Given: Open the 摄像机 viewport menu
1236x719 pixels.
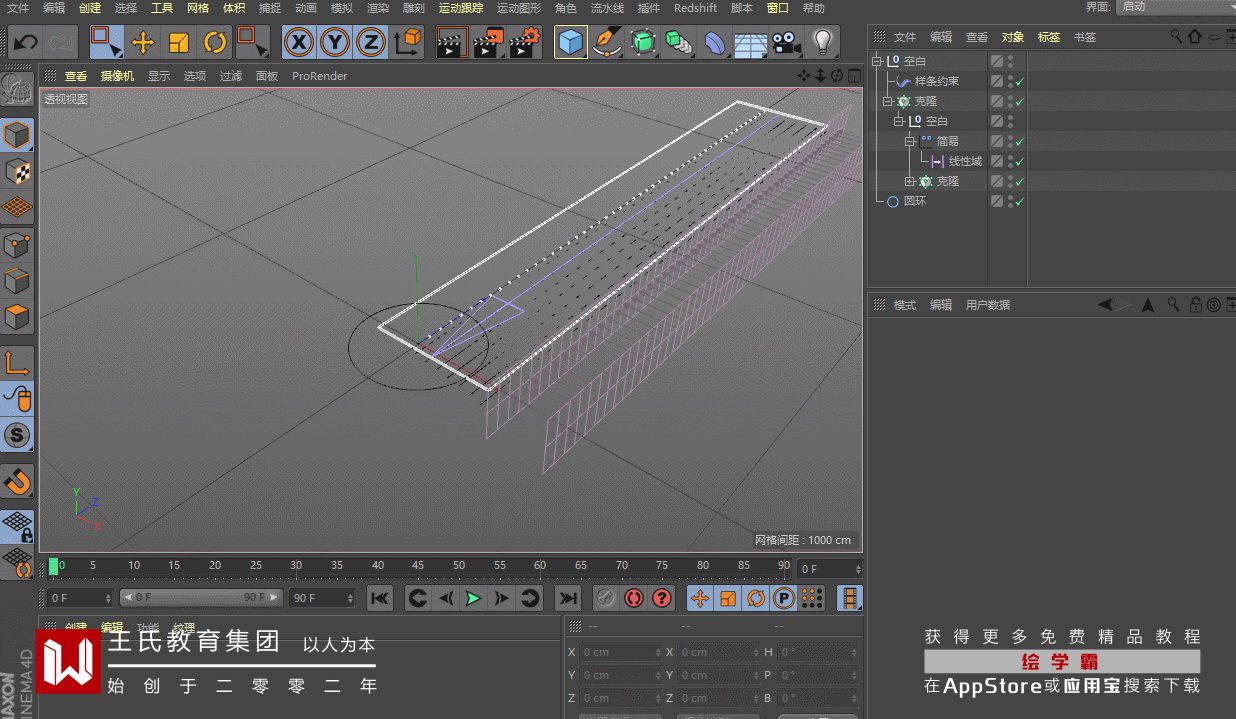Looking at the screenshot, I should pos(117,76).
